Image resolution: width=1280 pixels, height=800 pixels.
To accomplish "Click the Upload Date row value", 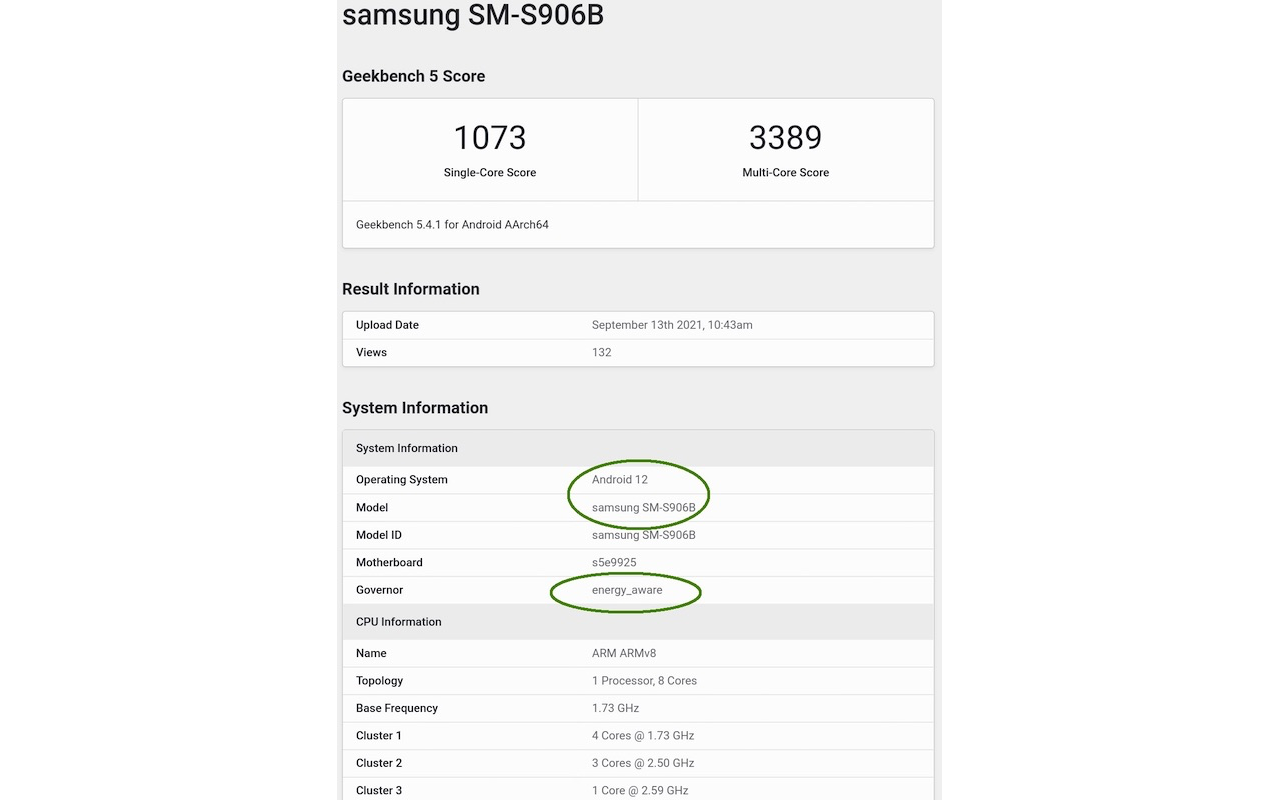I will [672, 325].
